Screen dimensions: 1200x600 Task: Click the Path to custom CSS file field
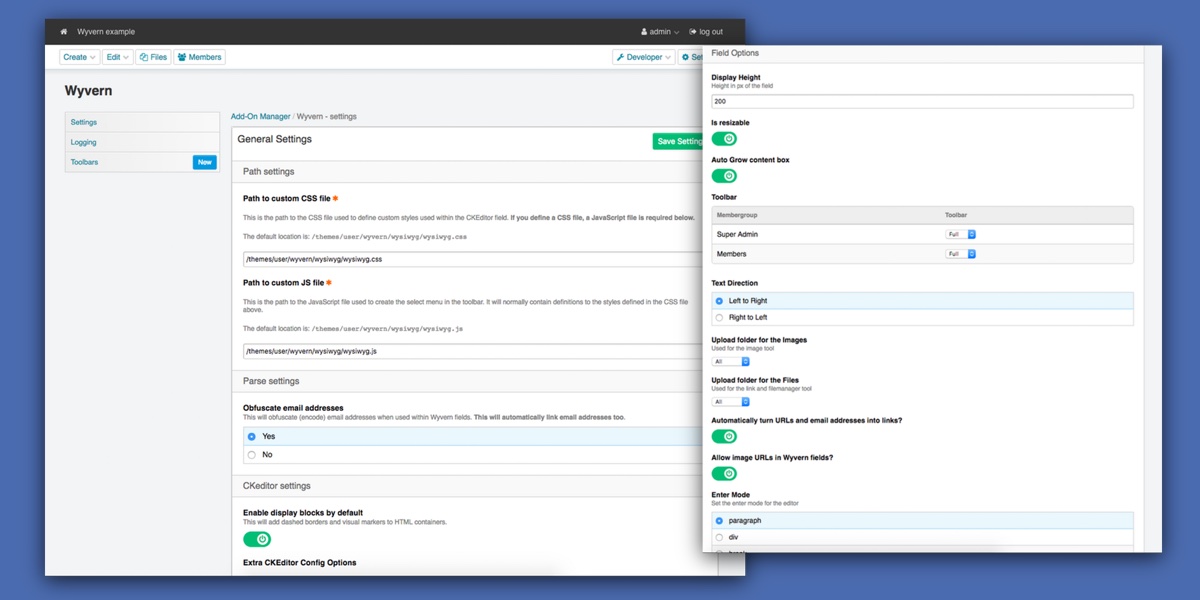474,259
